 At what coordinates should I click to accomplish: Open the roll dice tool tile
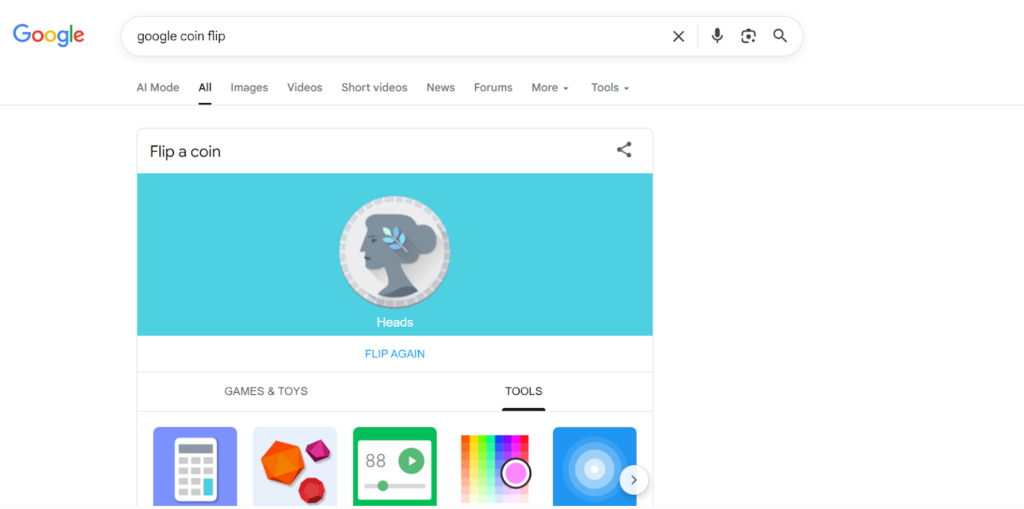[295, 467]
